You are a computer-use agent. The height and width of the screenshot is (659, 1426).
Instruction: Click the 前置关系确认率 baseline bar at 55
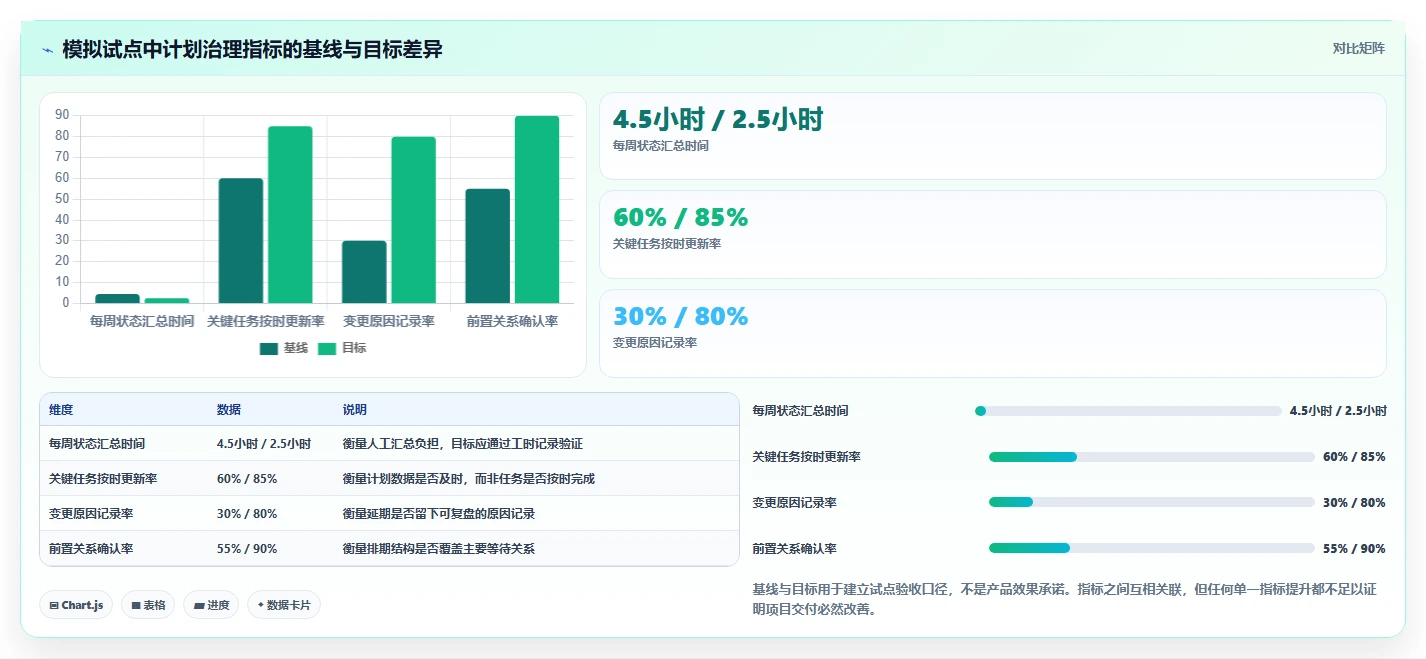pos(487,246)
